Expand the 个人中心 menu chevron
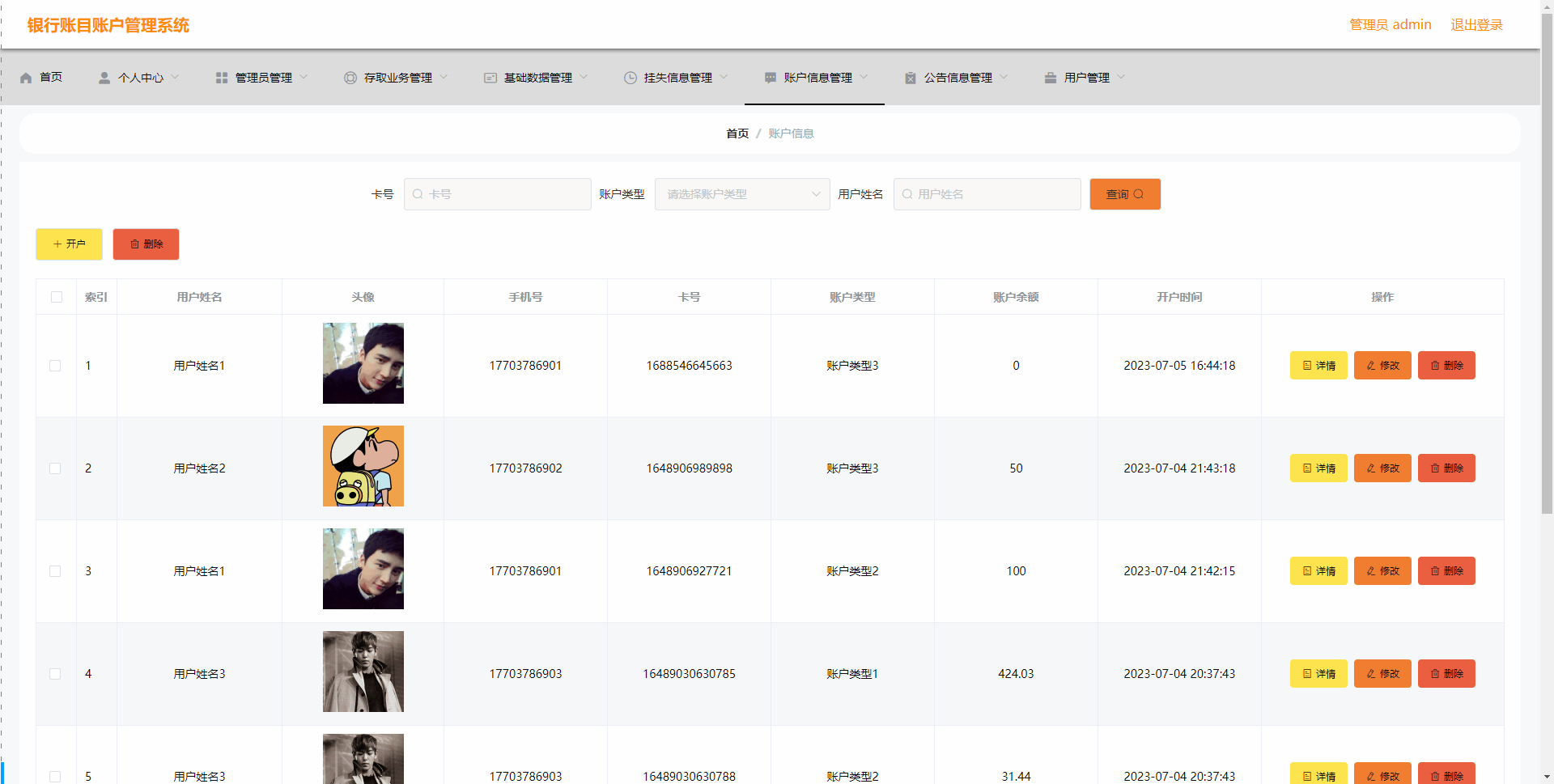The image size is (1554, 784). [175, 78]
